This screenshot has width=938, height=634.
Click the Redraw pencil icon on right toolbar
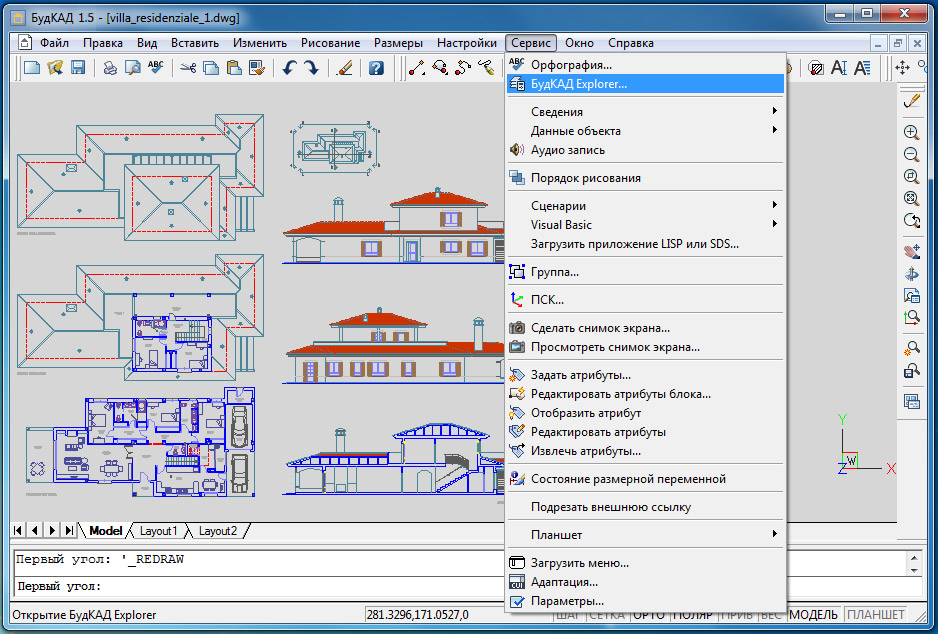tap(911, 101)
